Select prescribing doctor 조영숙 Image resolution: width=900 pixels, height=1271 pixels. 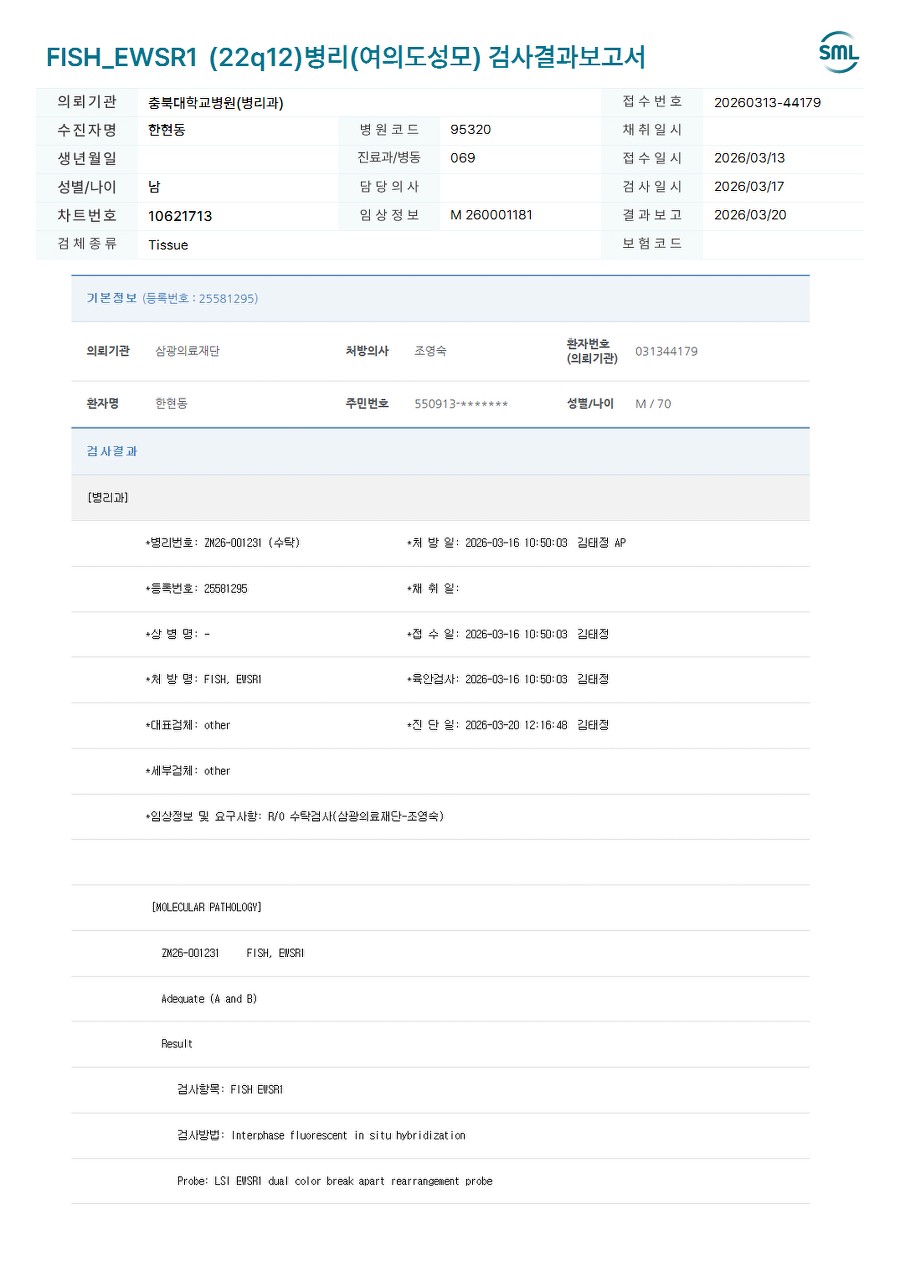point(430,351)
